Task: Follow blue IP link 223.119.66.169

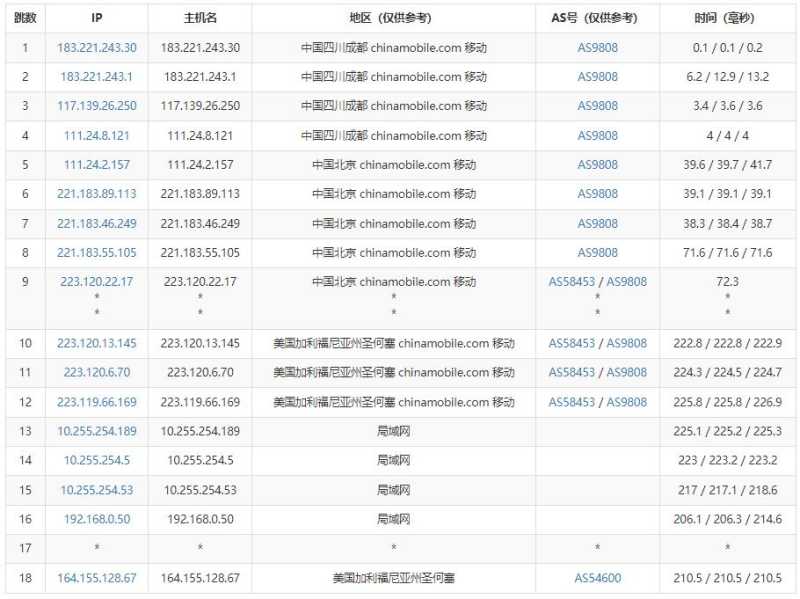Action: (97, 402)
